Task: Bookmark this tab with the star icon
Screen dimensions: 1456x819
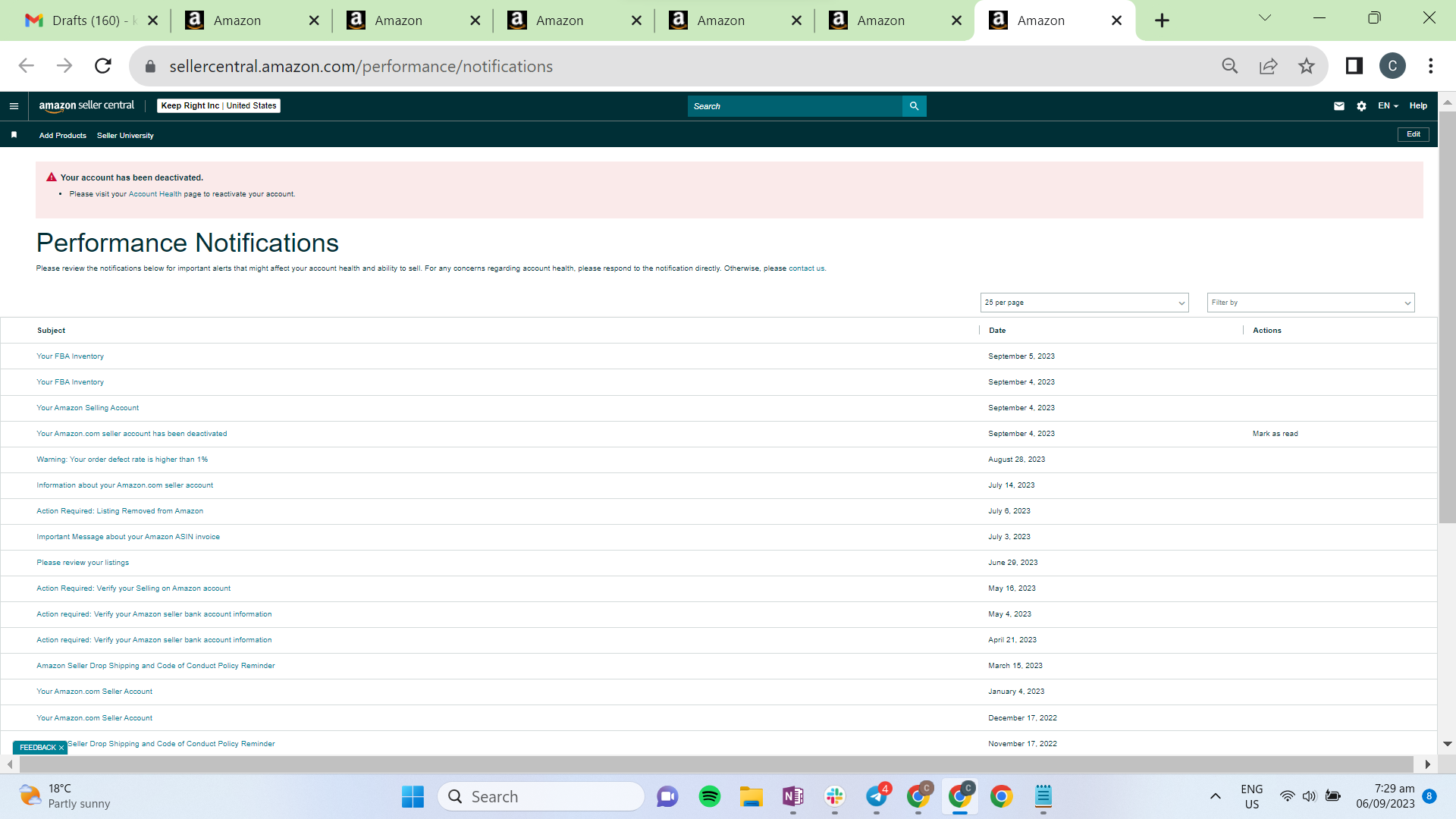Action: click(x=1306, y=66)
